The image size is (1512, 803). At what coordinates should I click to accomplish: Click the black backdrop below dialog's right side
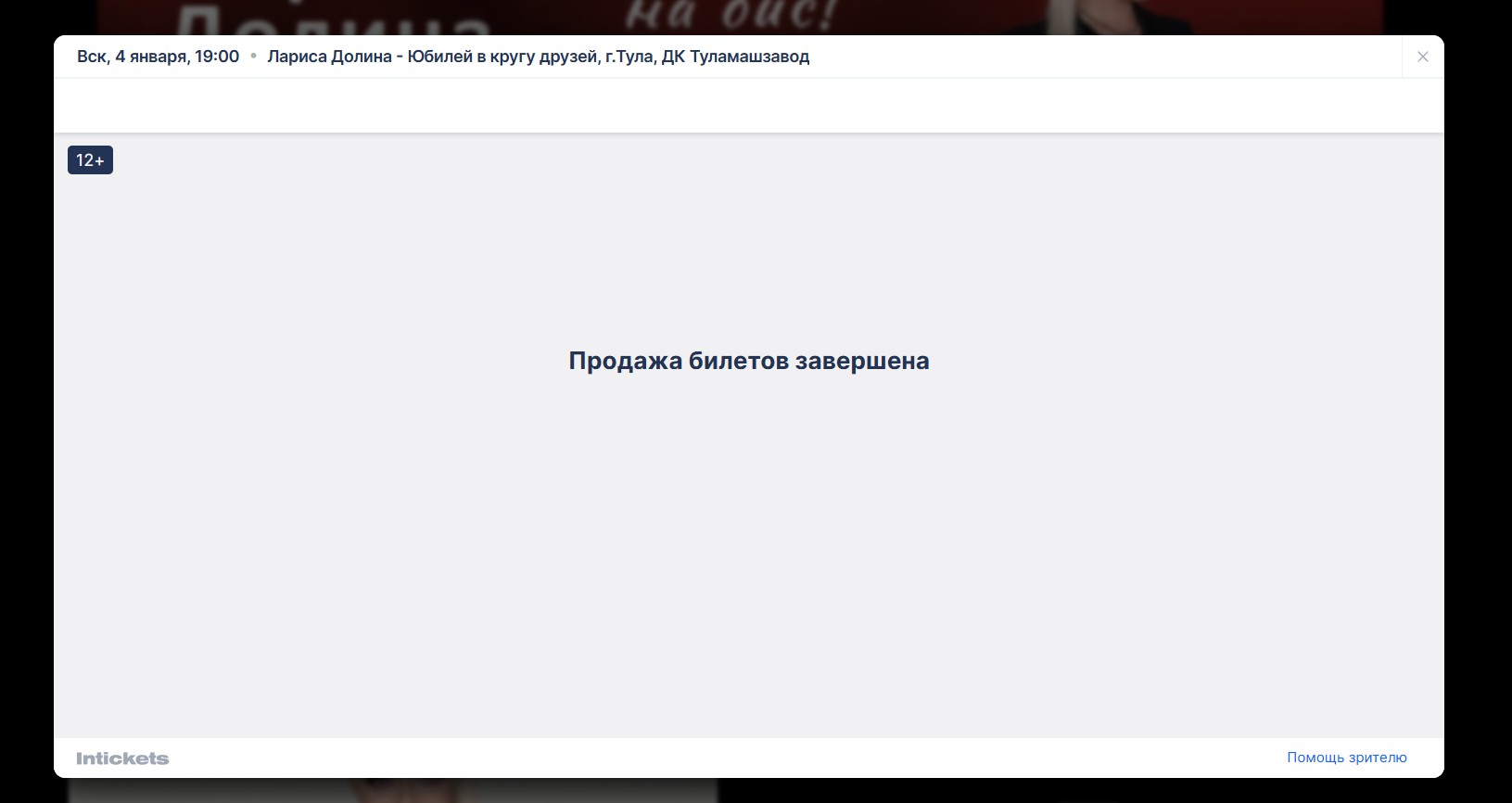pyautogui.click(x=1112, y=791)
